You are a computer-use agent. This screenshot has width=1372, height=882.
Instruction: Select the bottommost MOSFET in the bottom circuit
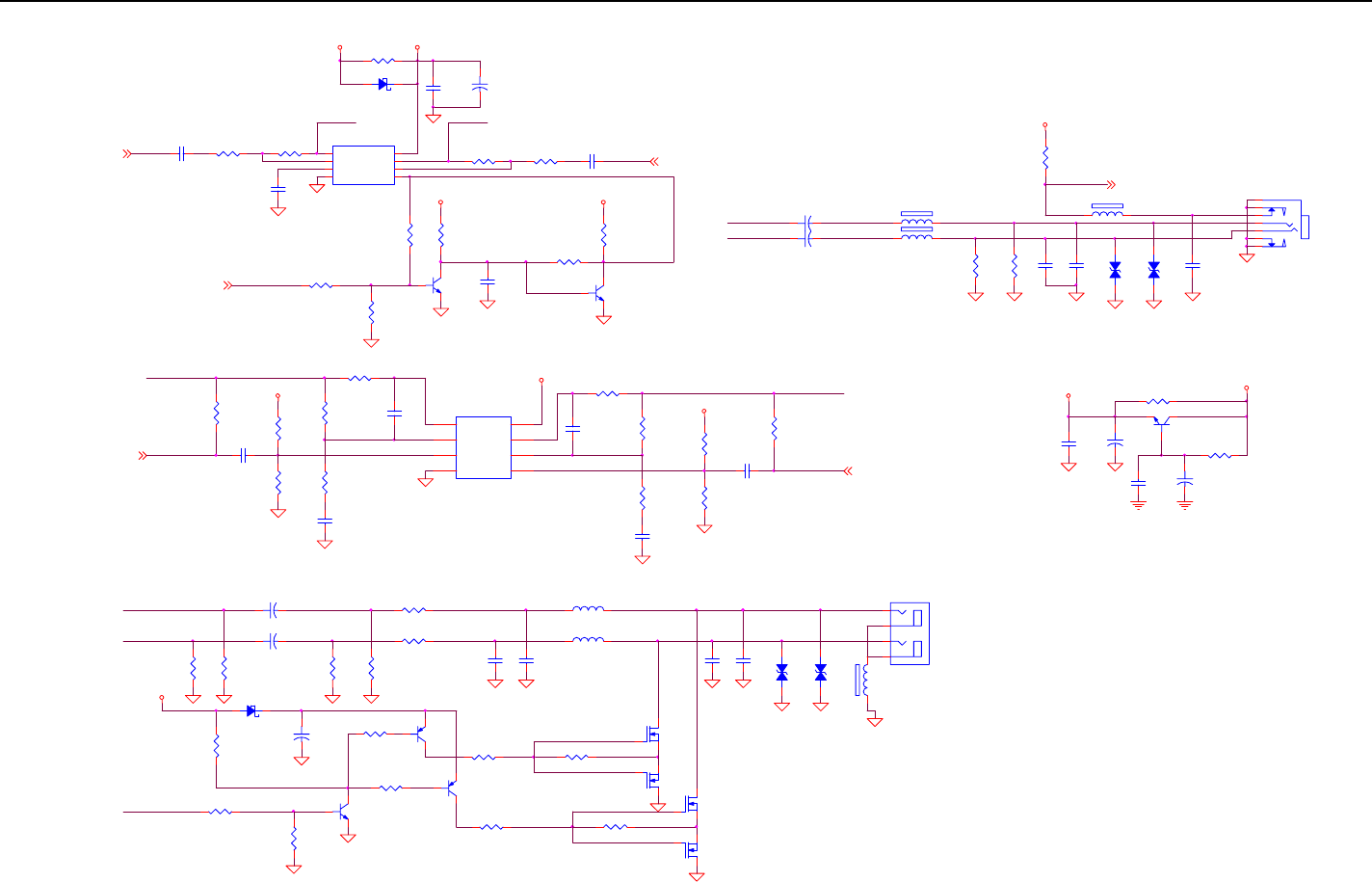691,850
